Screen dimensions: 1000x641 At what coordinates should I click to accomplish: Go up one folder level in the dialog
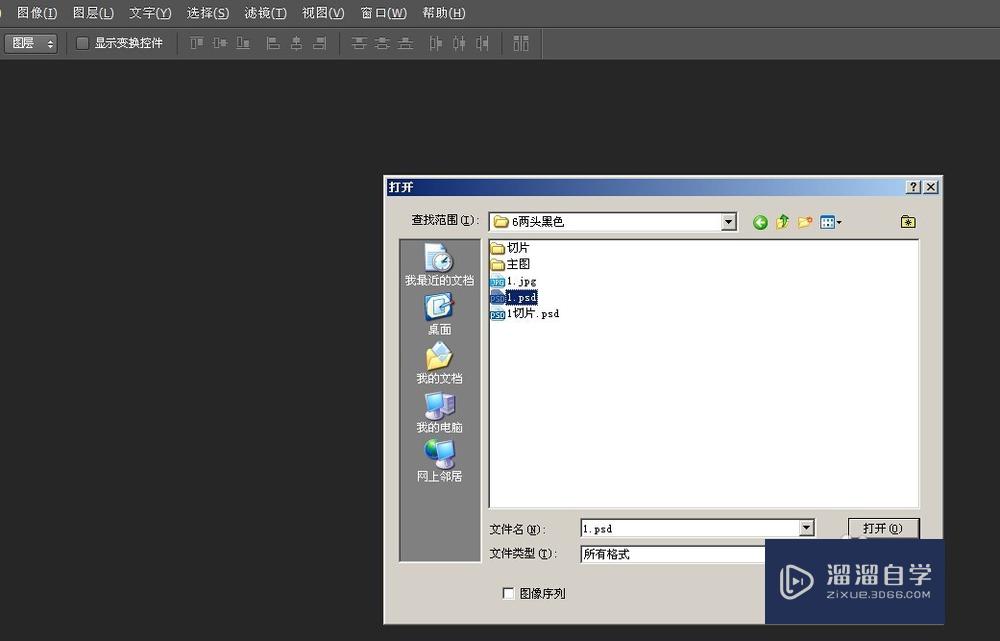(783, 222)
